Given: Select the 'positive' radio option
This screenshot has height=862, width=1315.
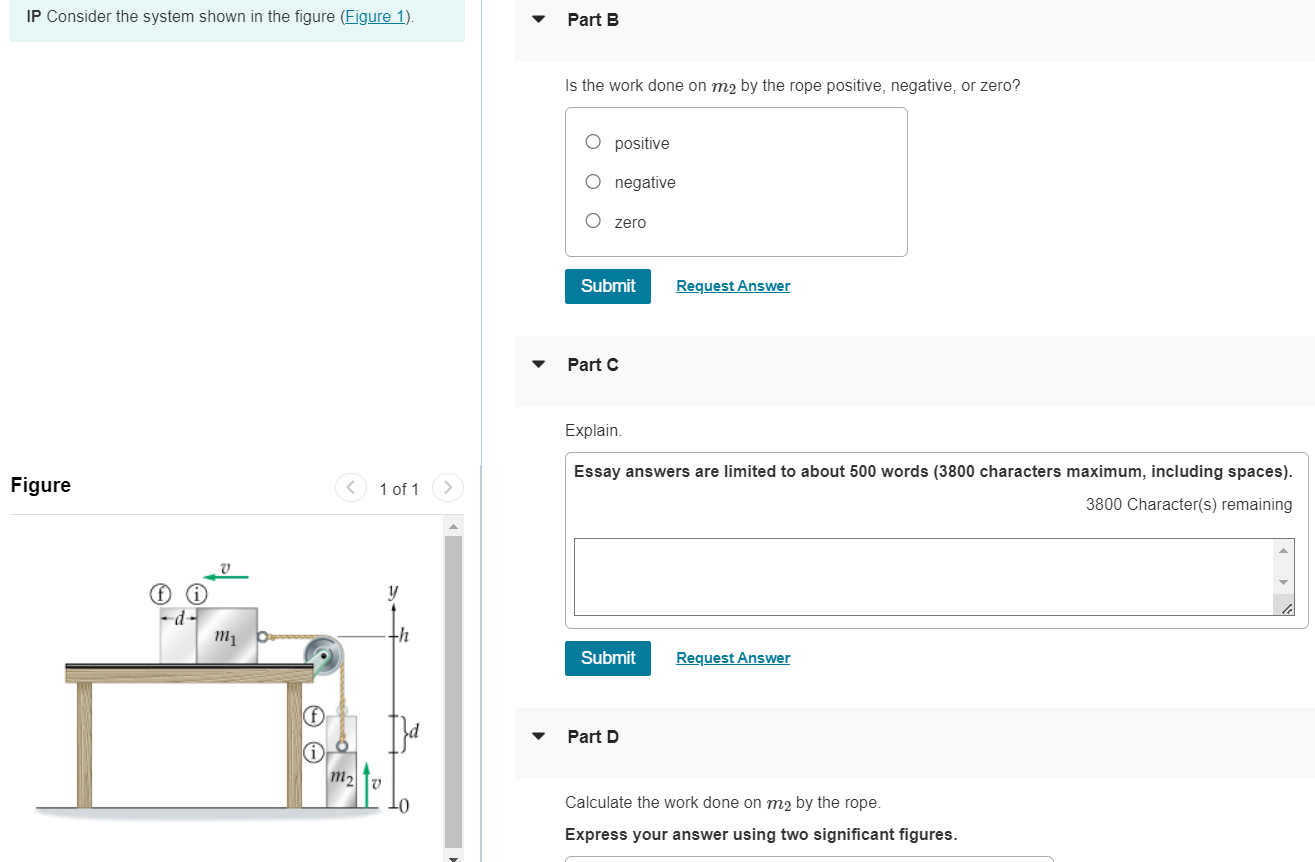Looking at the screenshot, I should [x=593, y=143].
